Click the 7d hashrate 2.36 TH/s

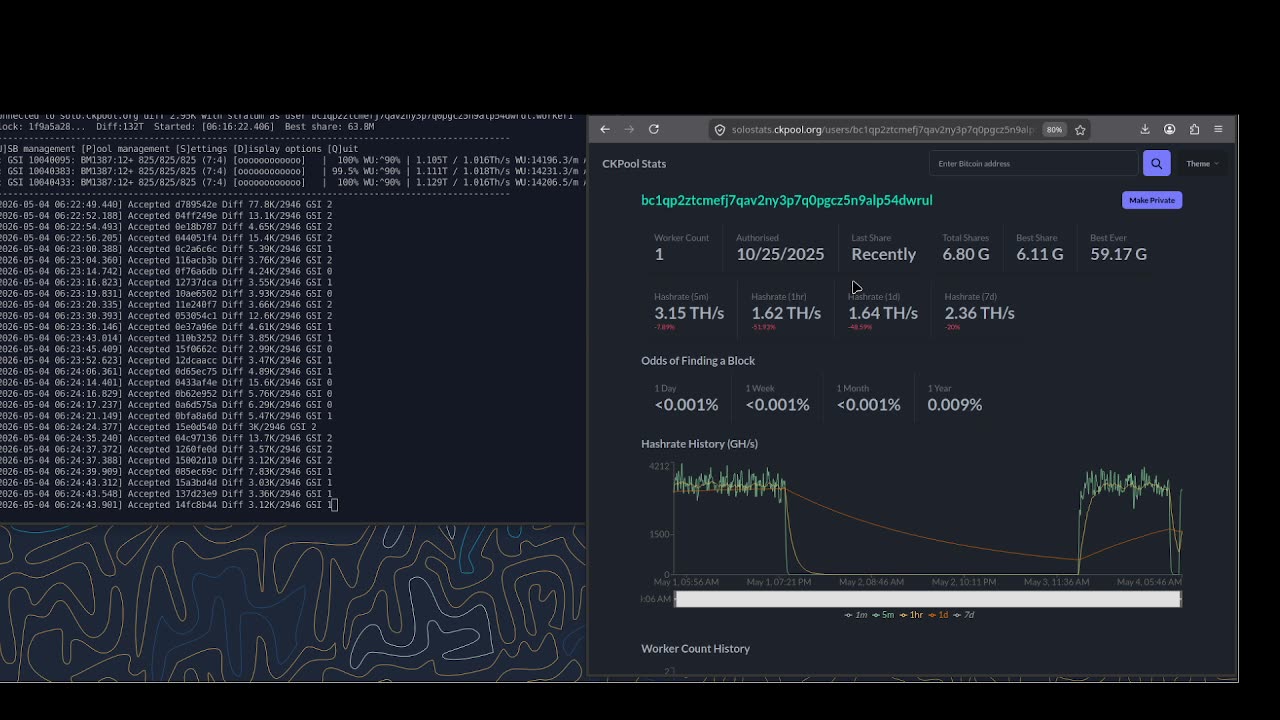point(980,313)
